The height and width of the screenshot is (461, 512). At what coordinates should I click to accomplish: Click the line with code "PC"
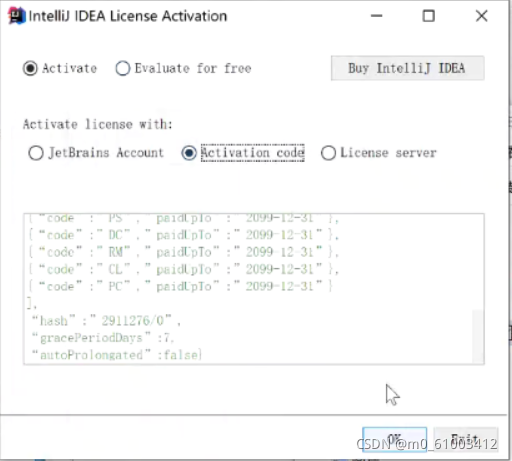tap(180, 286)
